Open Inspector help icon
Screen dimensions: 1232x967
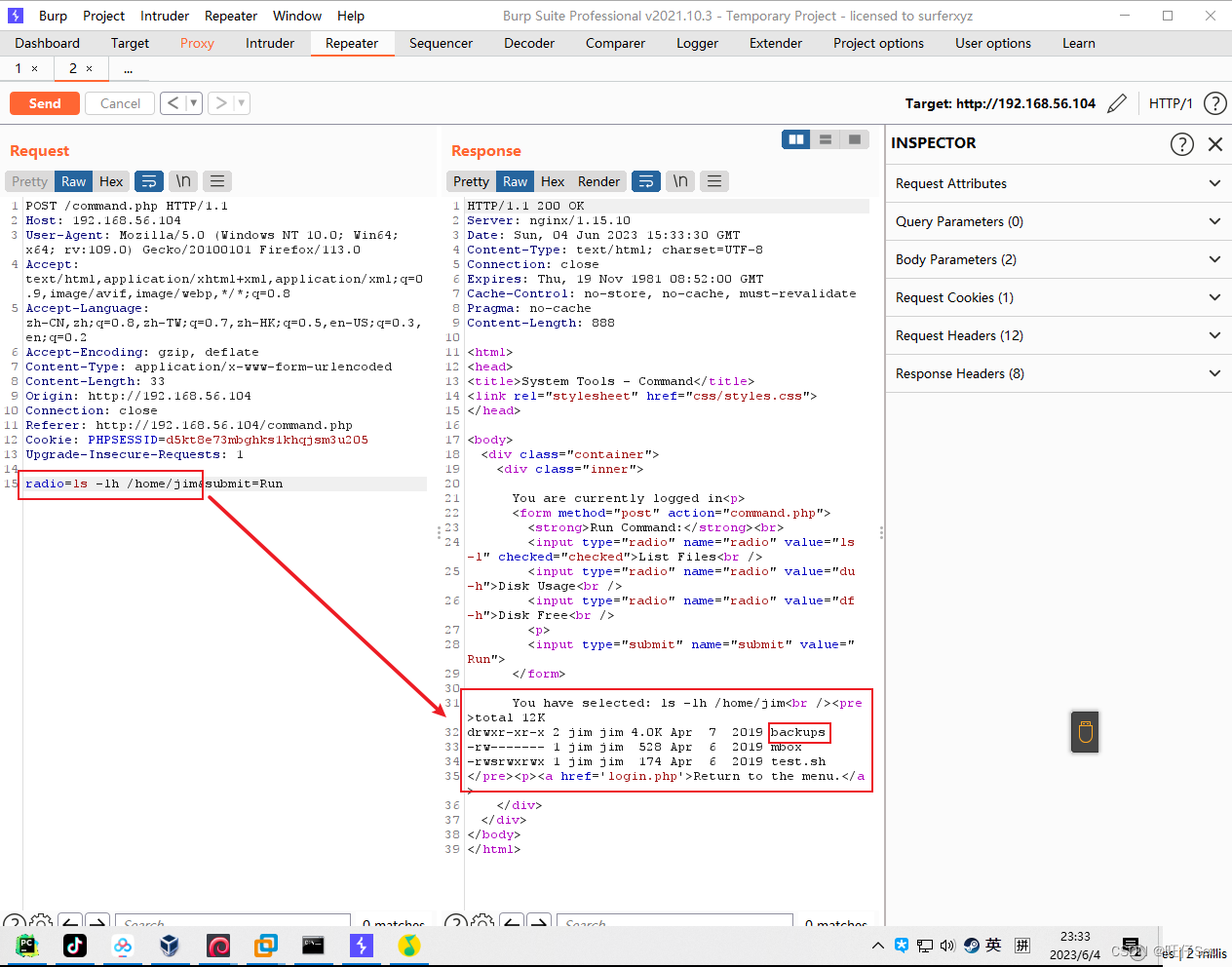(1181, 144)
